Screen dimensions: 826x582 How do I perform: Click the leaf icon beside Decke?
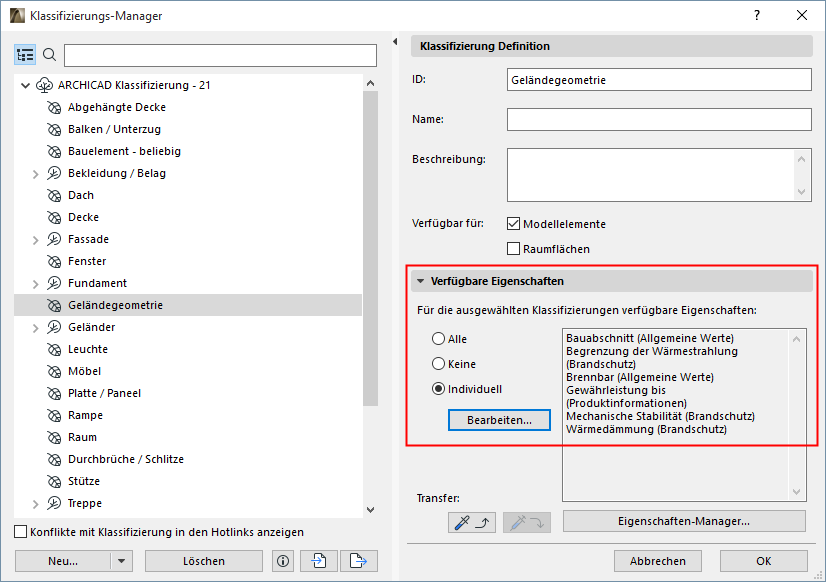pyautogui.click(x=54, y=218)
